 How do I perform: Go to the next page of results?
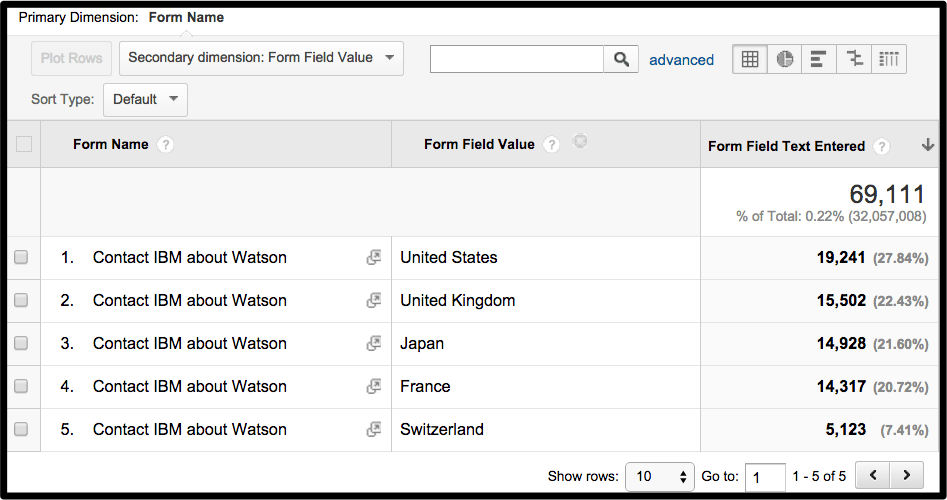point(907,475)
